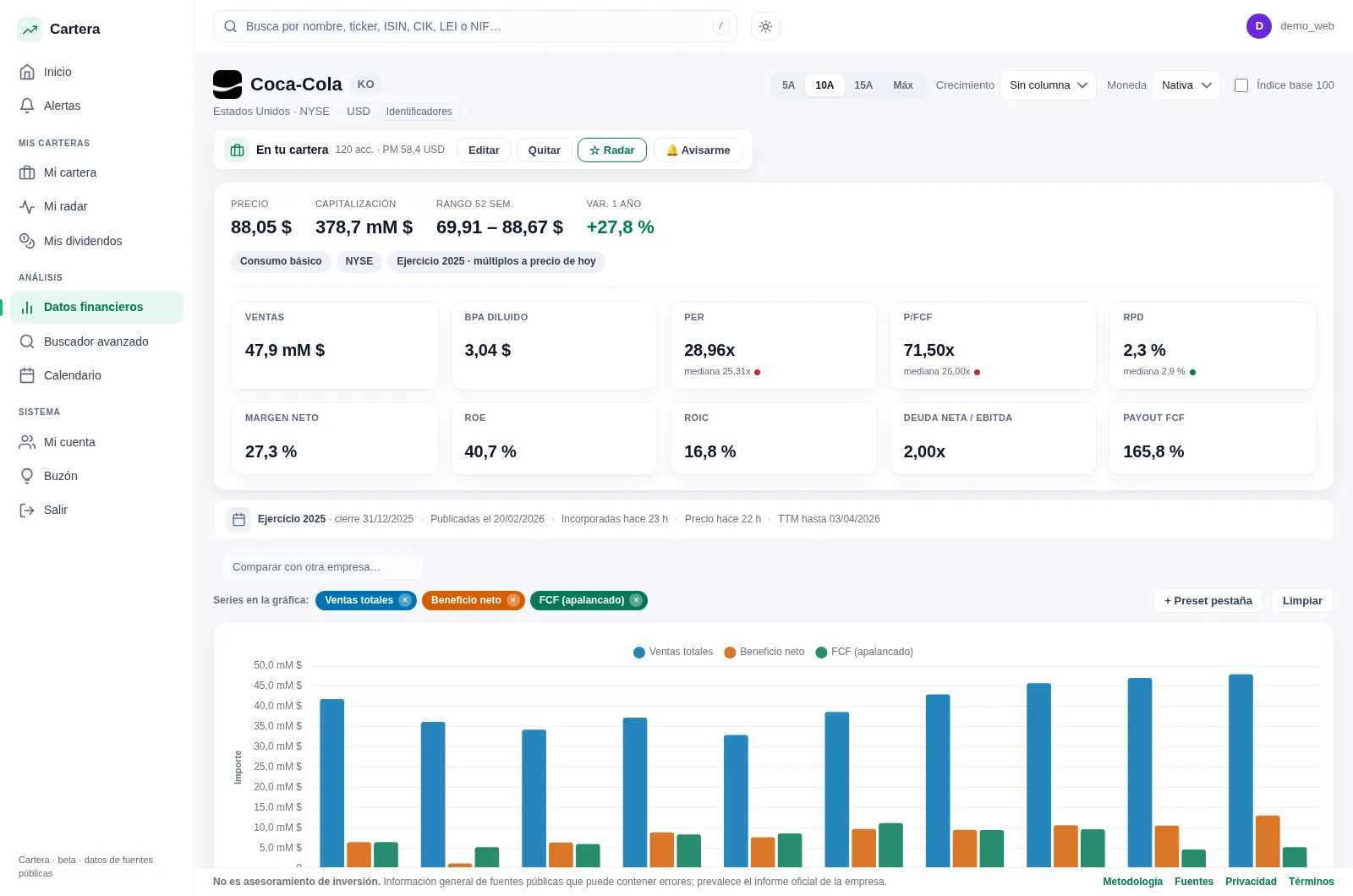Click the Quitar button
The height and width of the screenshot is (896, 1353).
pos(545,150)
